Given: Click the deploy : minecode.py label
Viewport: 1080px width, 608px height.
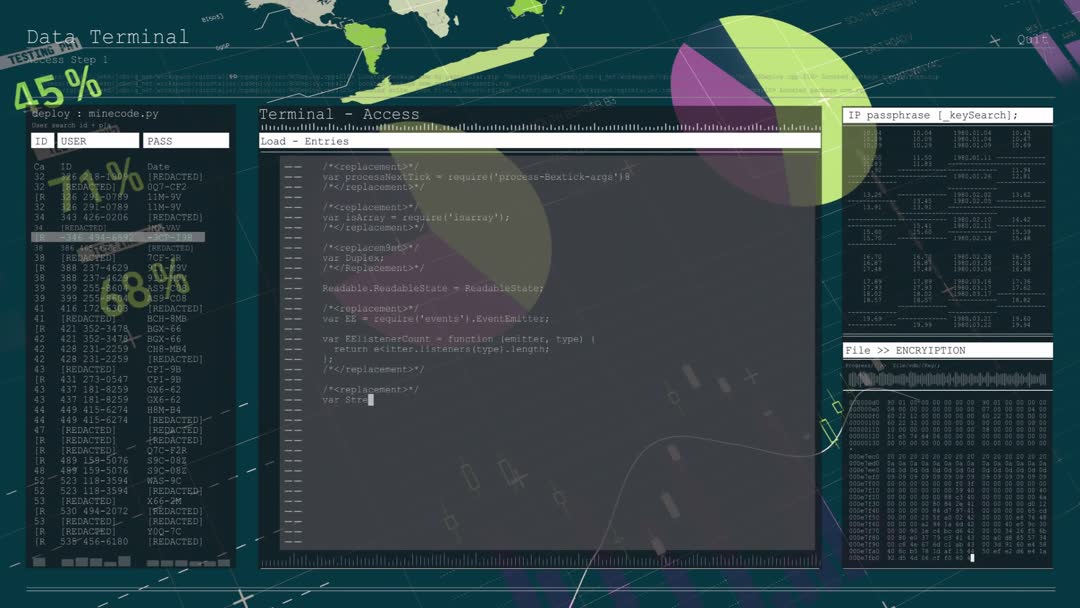Looking at the screenshot, I should 95,114.
